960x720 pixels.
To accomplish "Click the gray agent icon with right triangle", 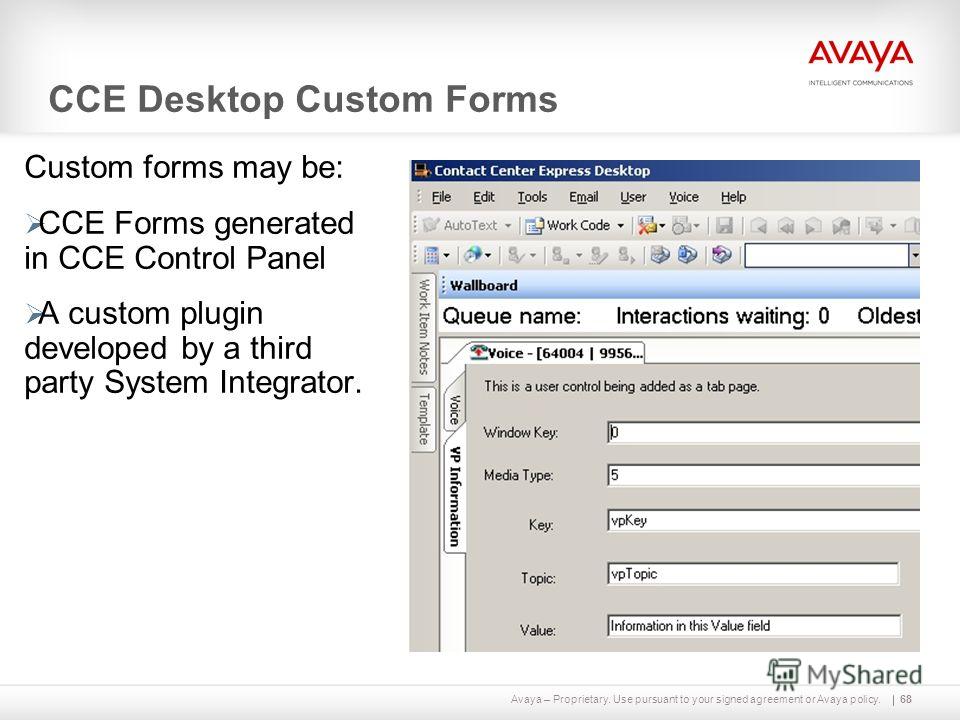I will click(x=626, y=255).
